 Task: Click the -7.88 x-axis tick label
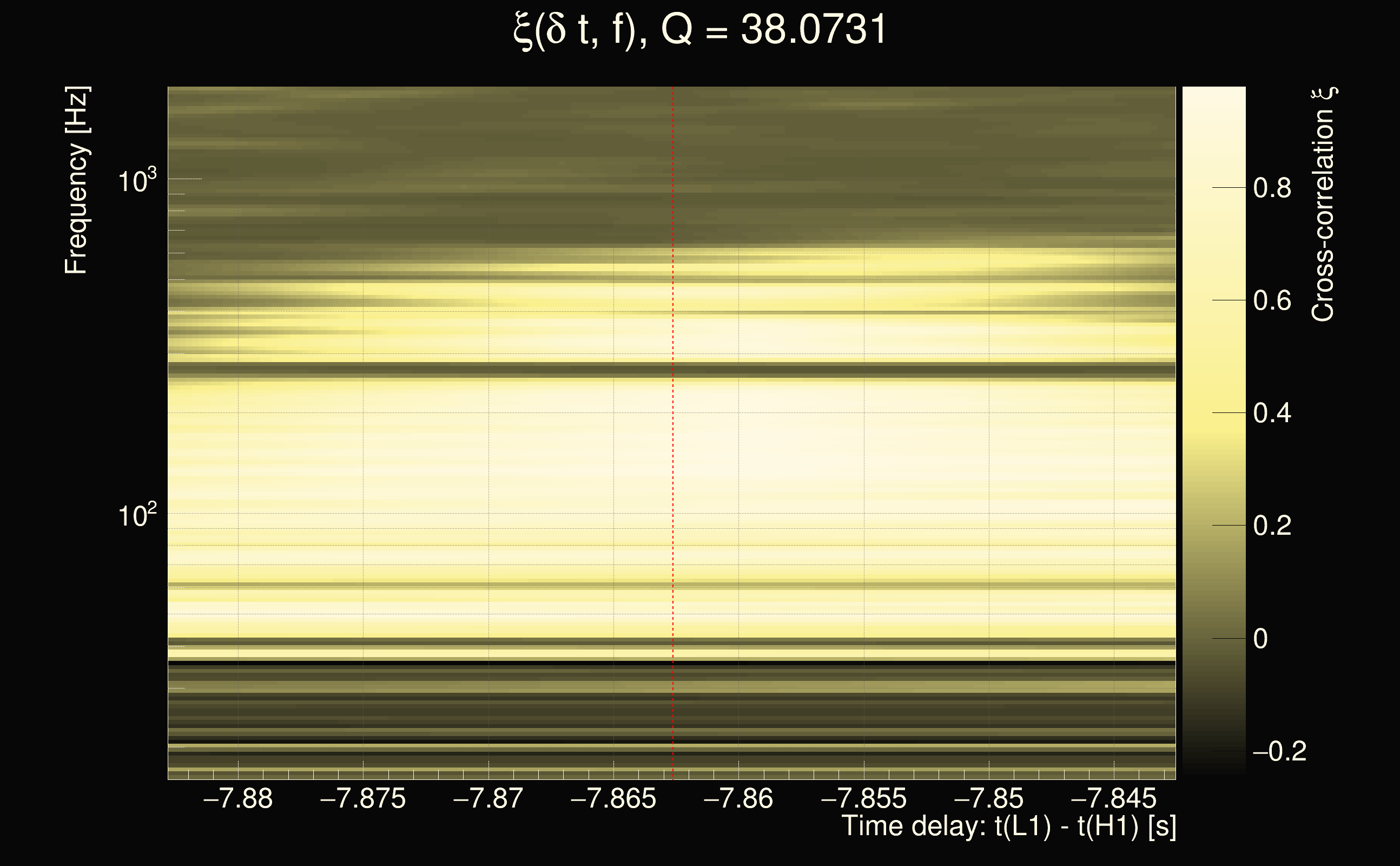coord(237,798)
